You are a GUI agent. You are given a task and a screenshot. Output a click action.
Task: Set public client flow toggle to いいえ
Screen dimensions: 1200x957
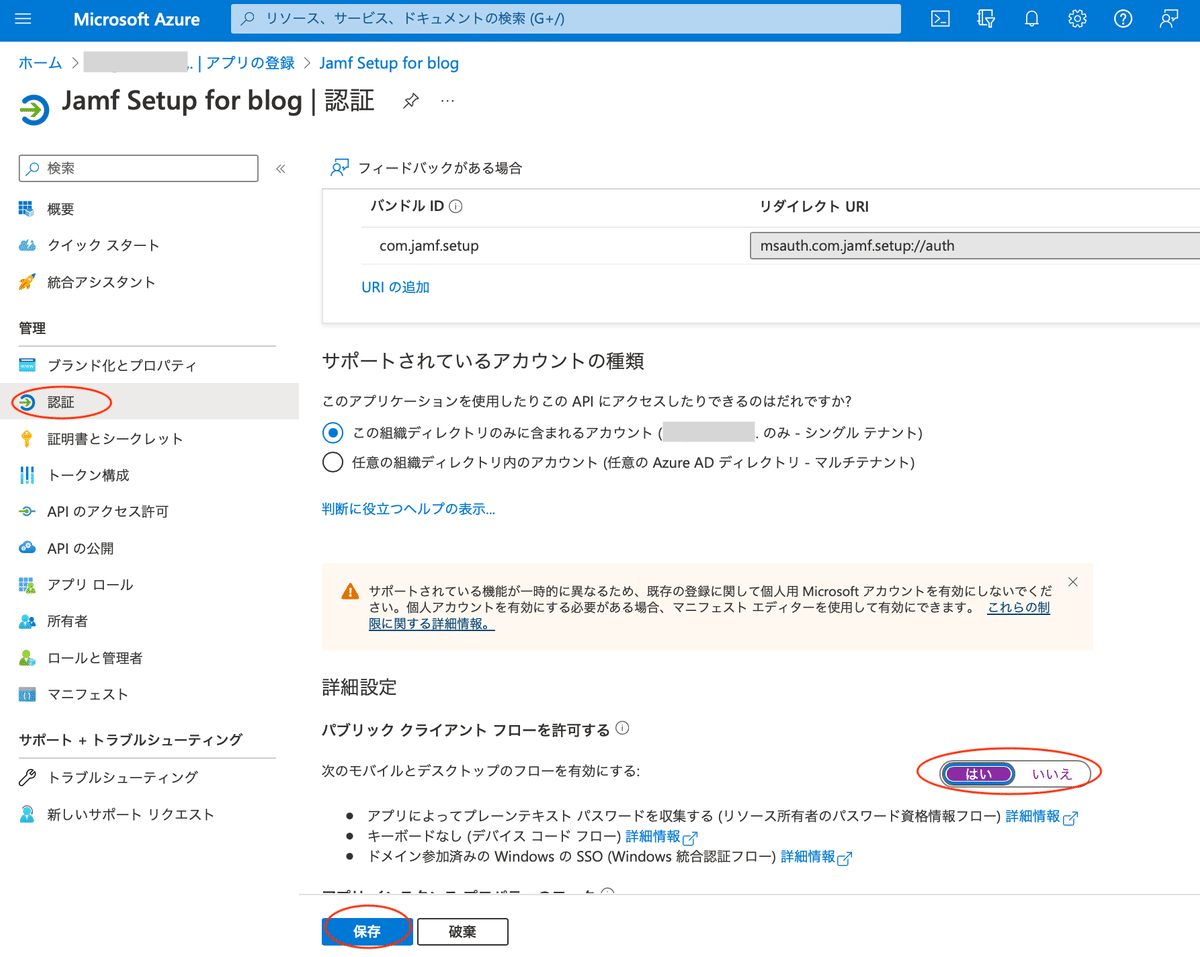[x=1052, y=774]
